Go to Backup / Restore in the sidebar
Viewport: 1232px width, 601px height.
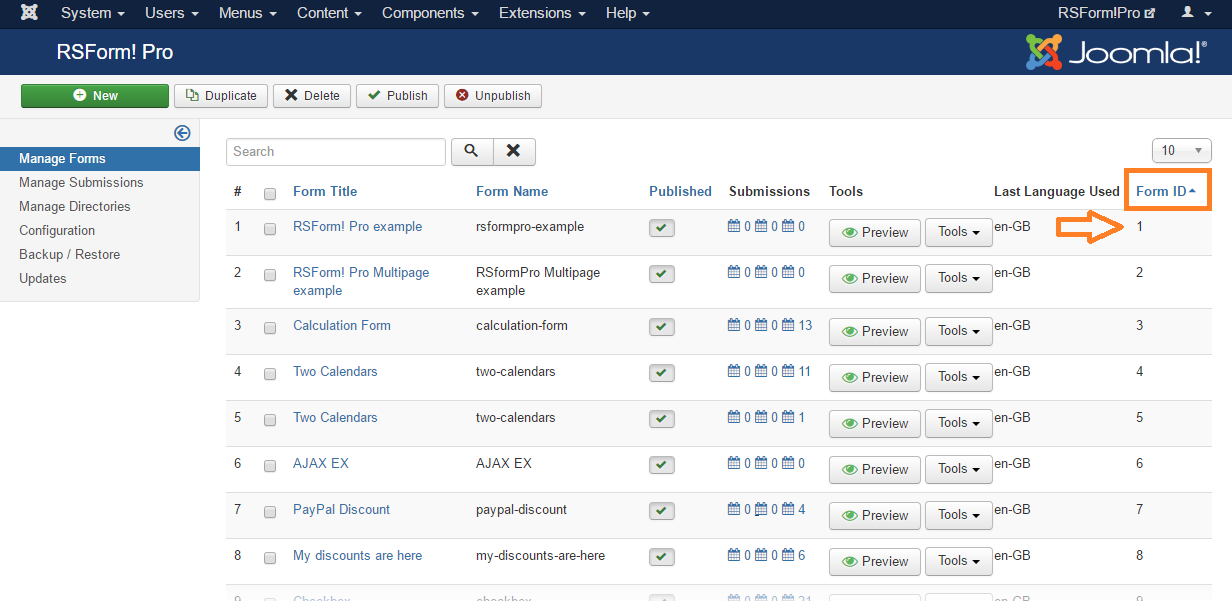click(x=69, y=254)
